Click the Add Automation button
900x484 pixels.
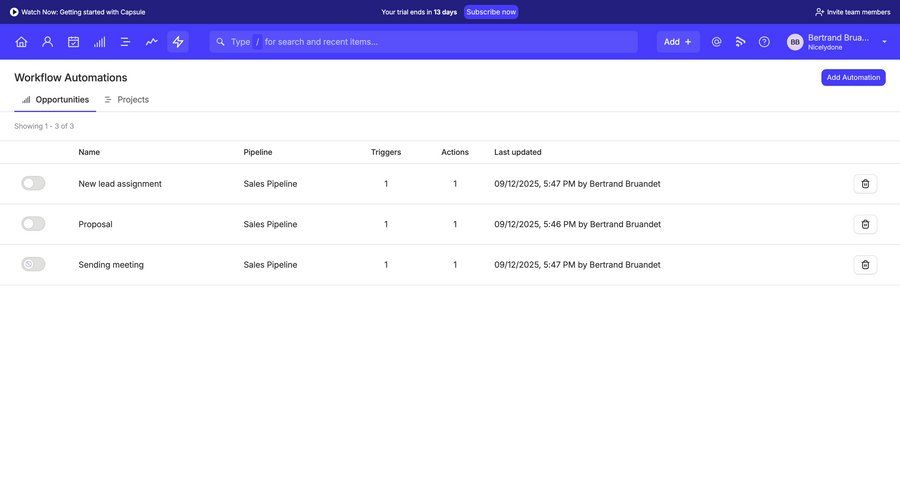pyautogui.click(x=853, y=77)
